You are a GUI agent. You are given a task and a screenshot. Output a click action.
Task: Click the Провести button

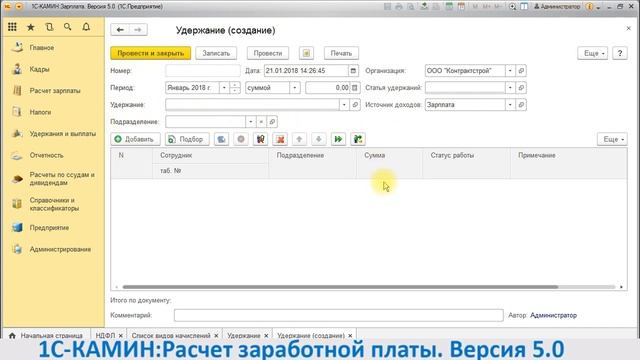pos(268,53)
